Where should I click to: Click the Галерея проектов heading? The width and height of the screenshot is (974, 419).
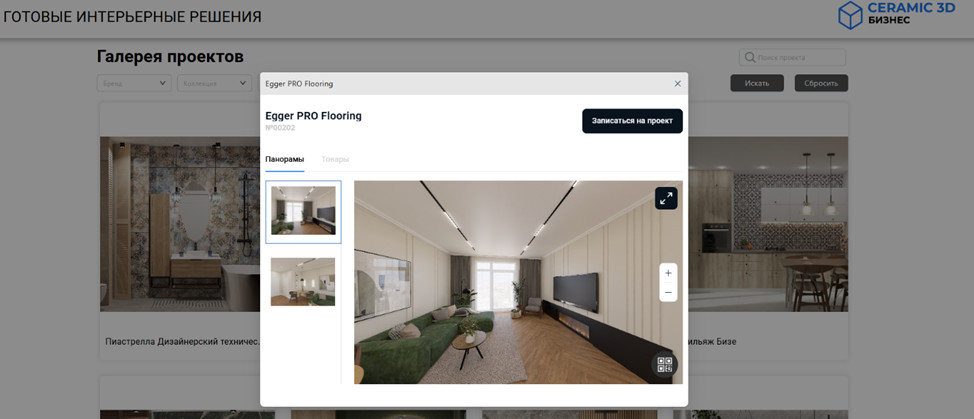point(170,57)
